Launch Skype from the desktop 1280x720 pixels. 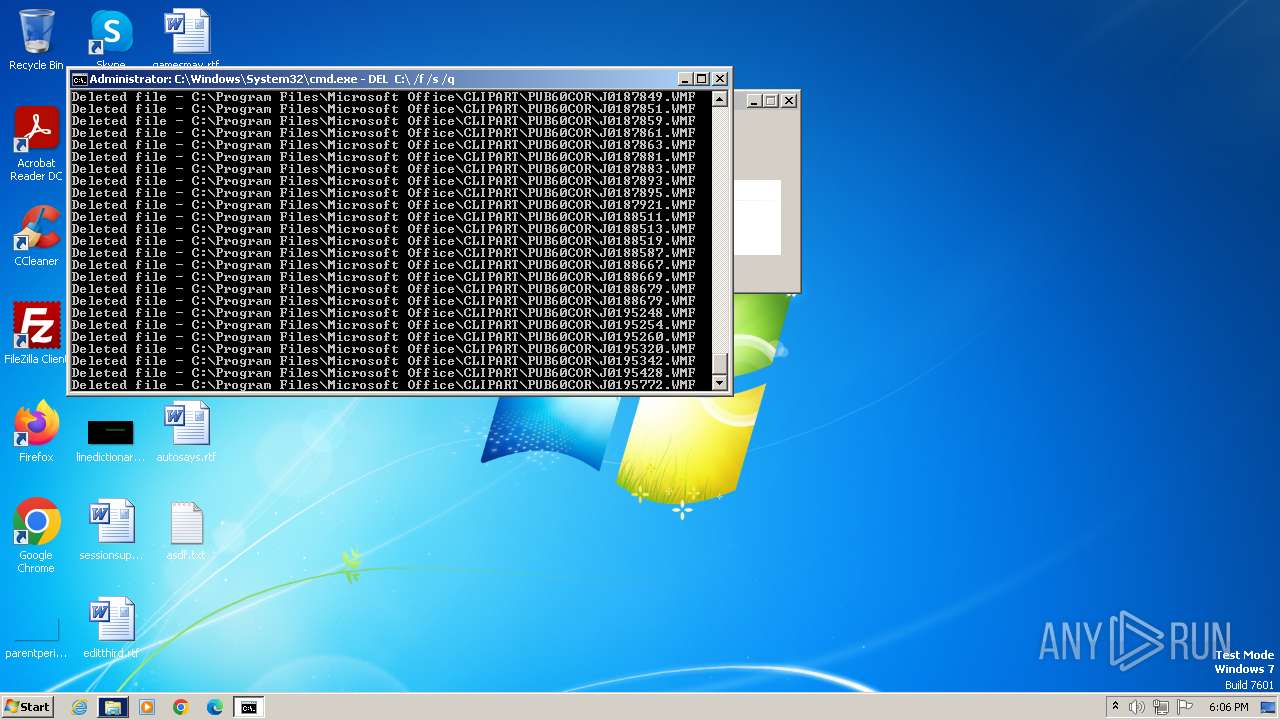pos(111,38)
